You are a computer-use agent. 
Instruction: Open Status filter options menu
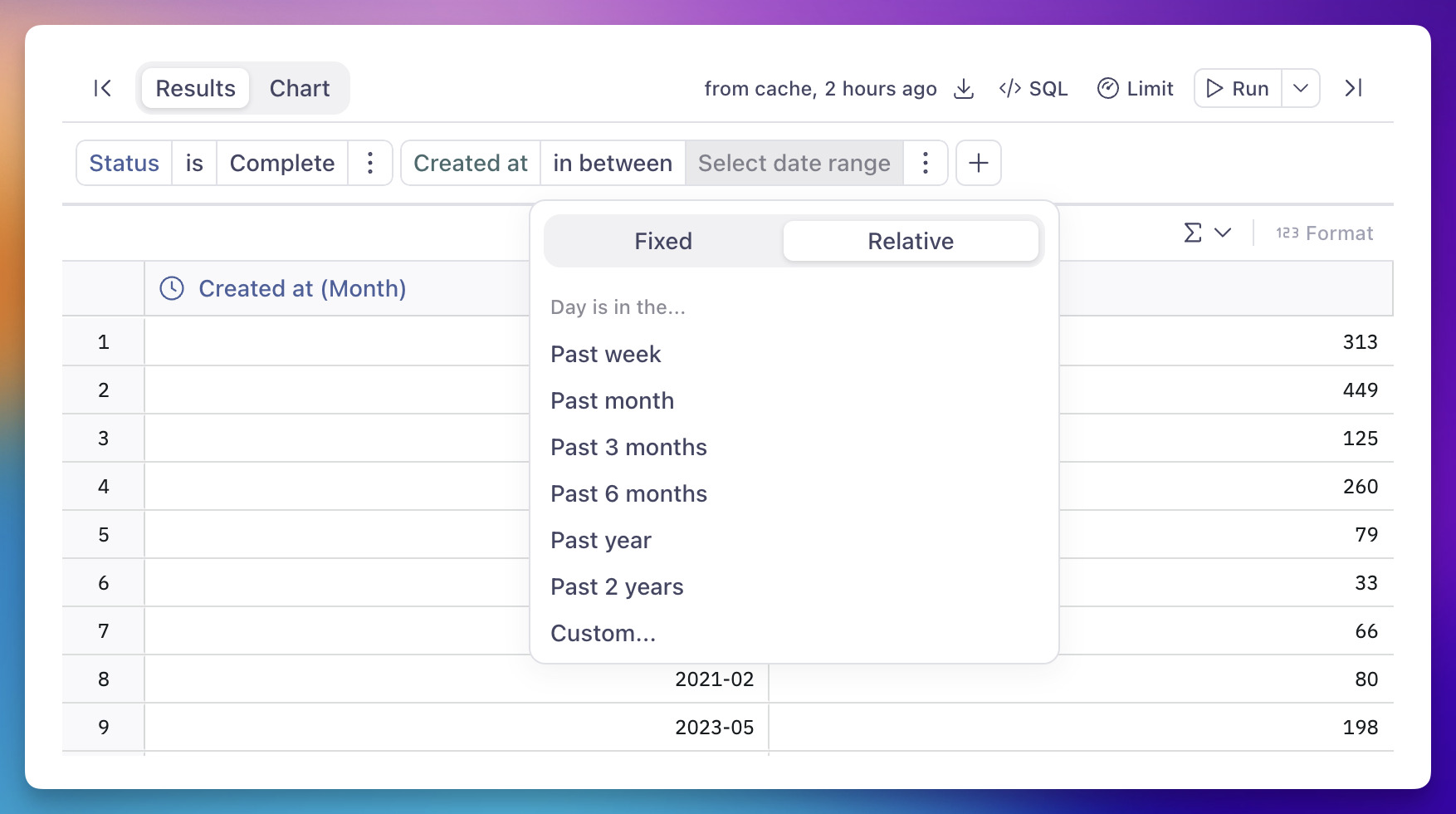point(370,163)
